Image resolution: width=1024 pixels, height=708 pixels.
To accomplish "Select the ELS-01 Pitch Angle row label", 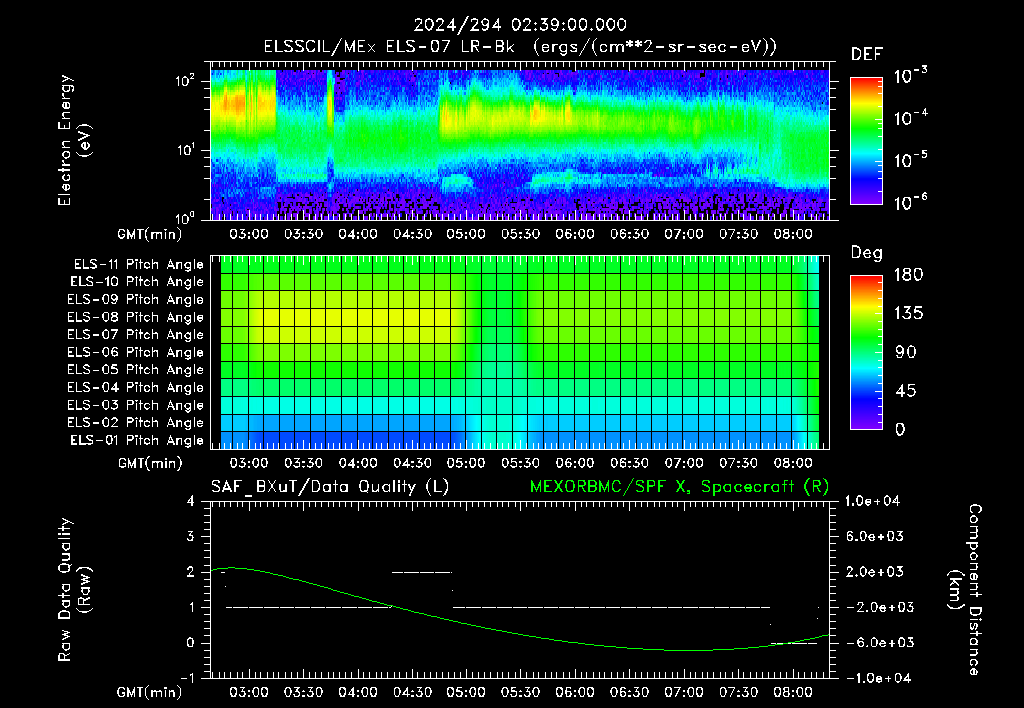I will pyautogui.click(x=137, y=441).
